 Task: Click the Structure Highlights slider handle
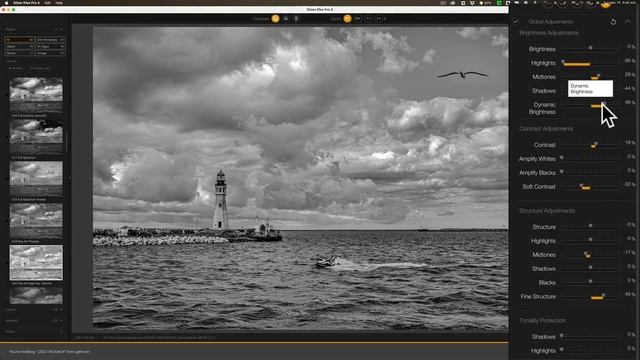[x=590, y=240]
